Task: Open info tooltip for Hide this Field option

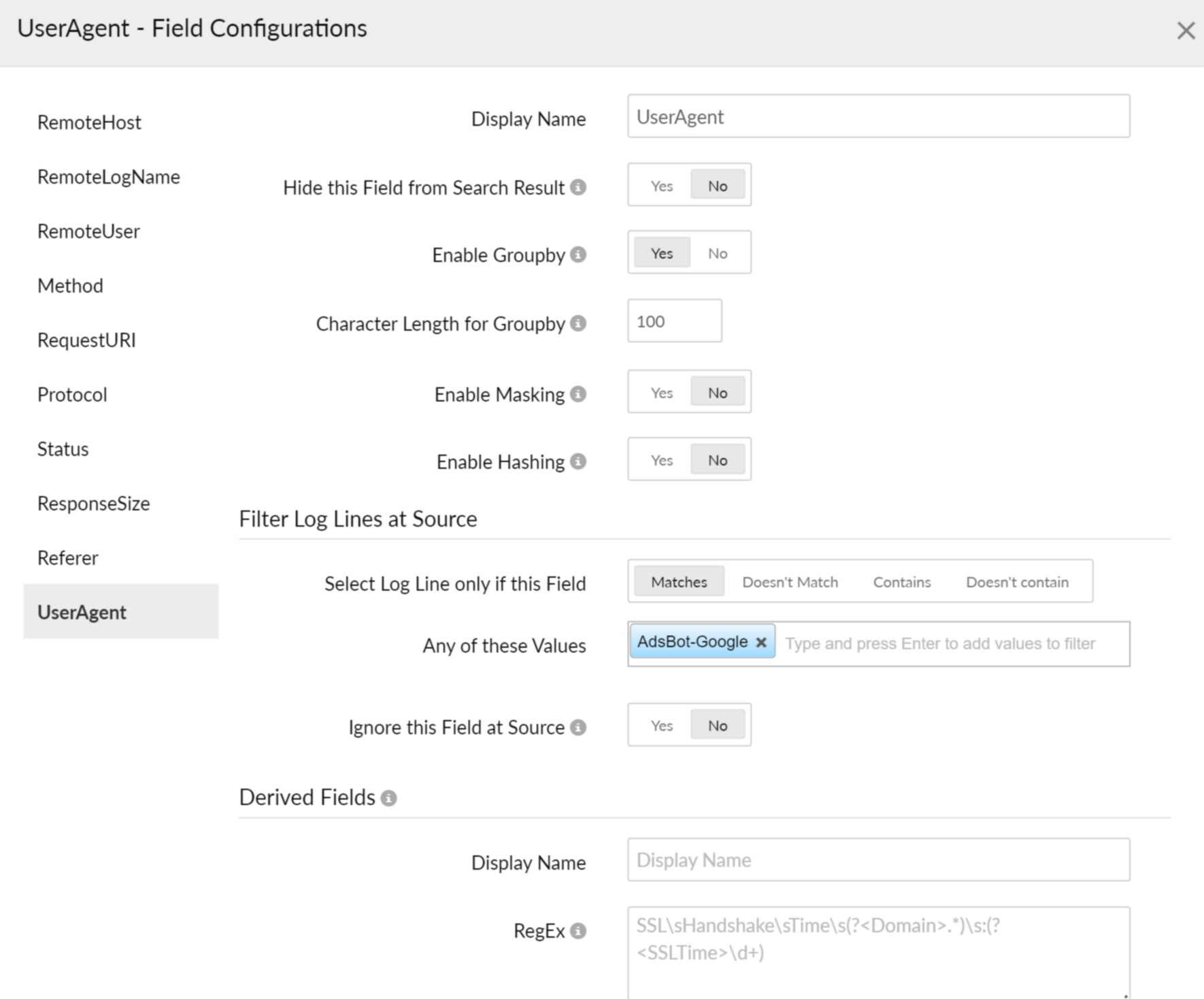Action: (578, 188)
